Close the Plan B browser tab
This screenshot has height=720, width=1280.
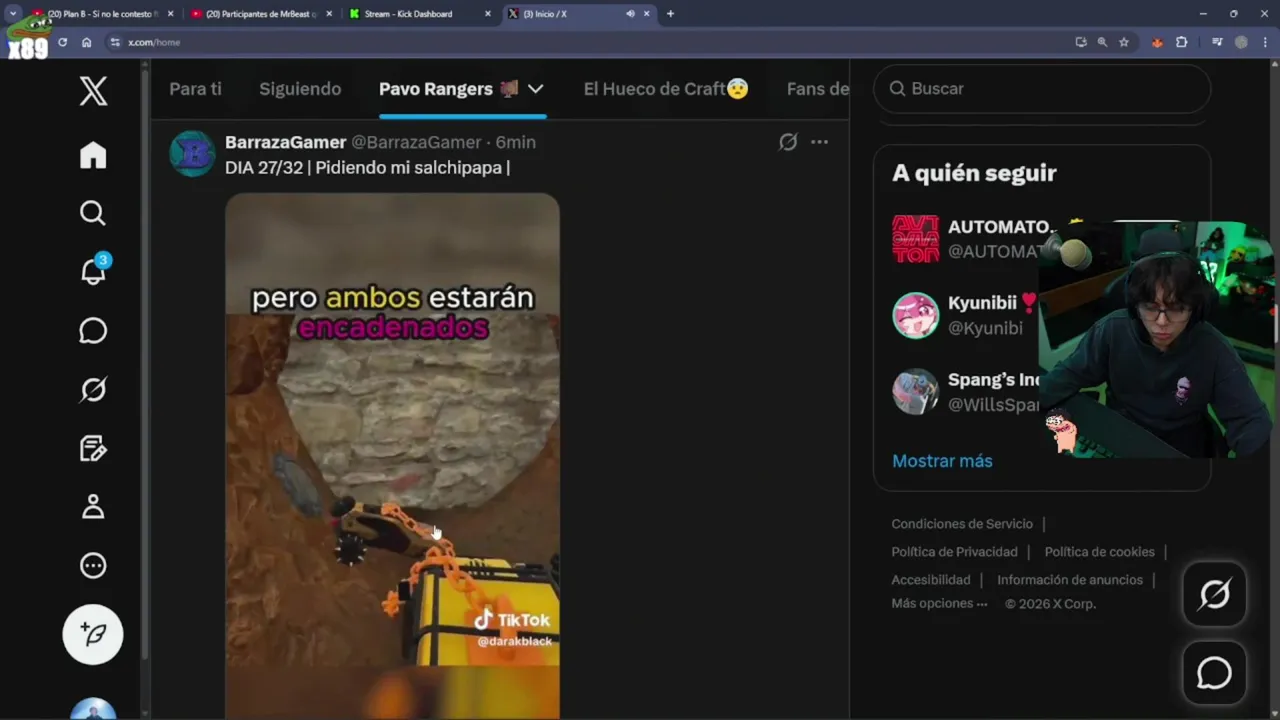(170, 14)
